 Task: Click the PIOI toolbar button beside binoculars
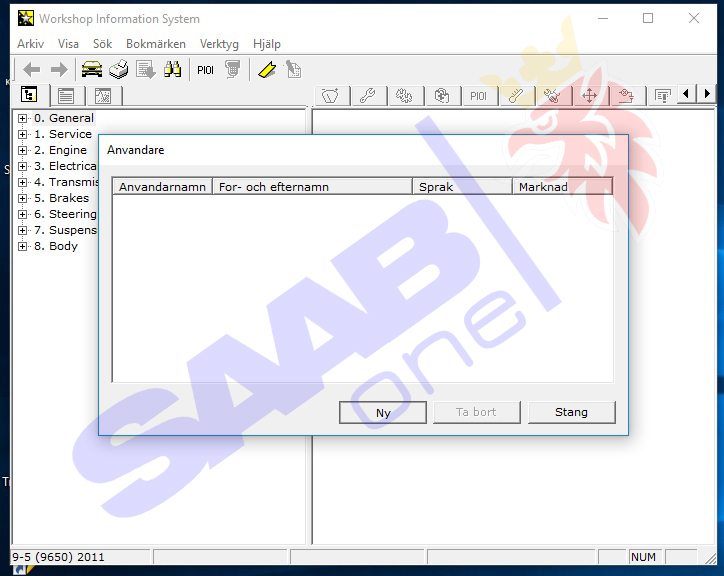point(205,69)
